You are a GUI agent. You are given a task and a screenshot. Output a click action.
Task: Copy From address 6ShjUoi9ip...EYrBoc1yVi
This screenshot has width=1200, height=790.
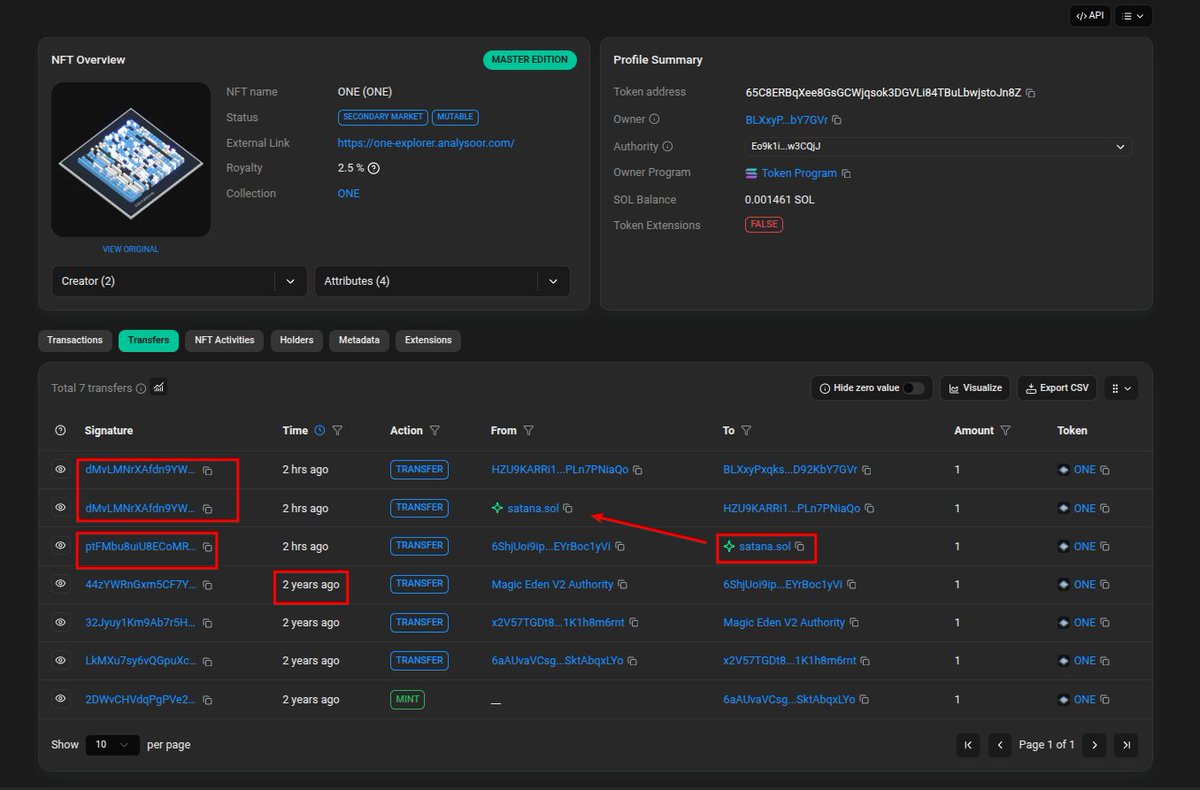620,547
